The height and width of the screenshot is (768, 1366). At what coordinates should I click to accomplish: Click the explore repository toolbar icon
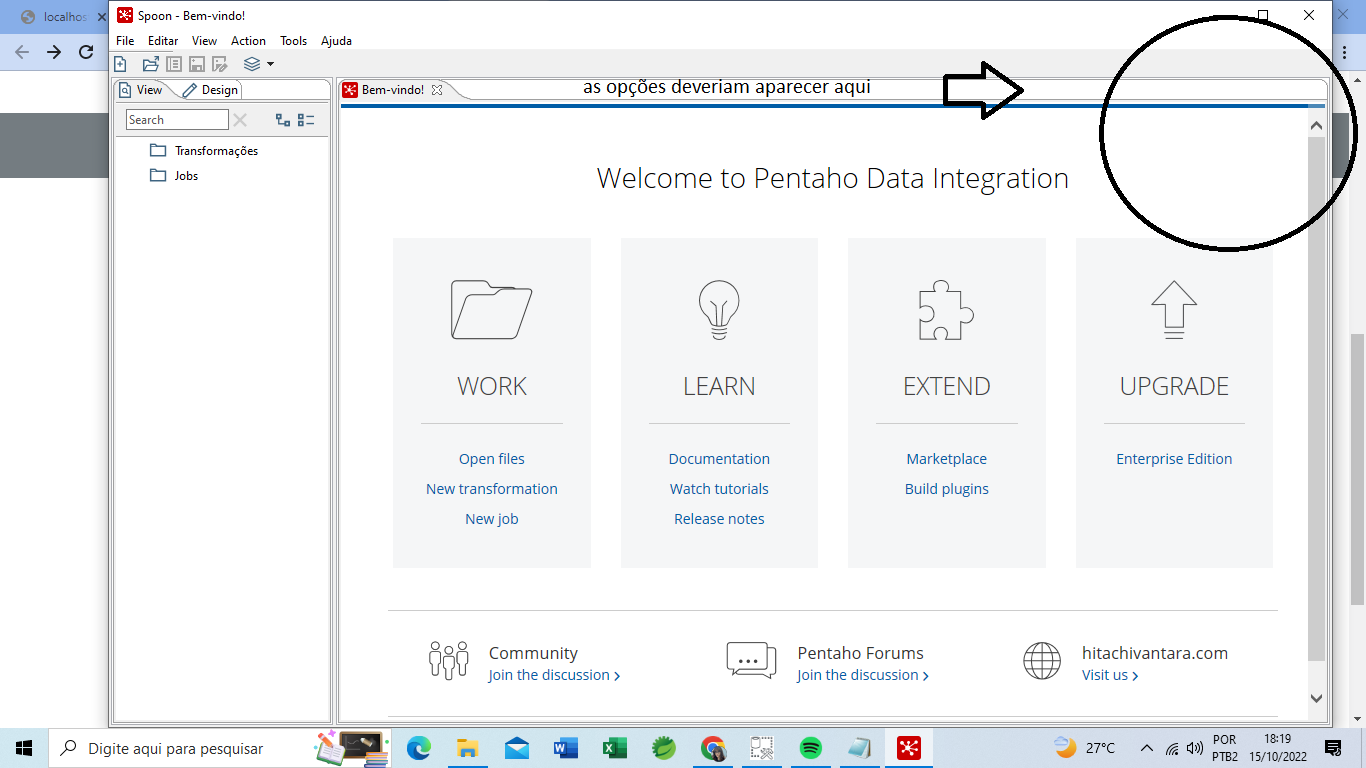tap(174, 64)
